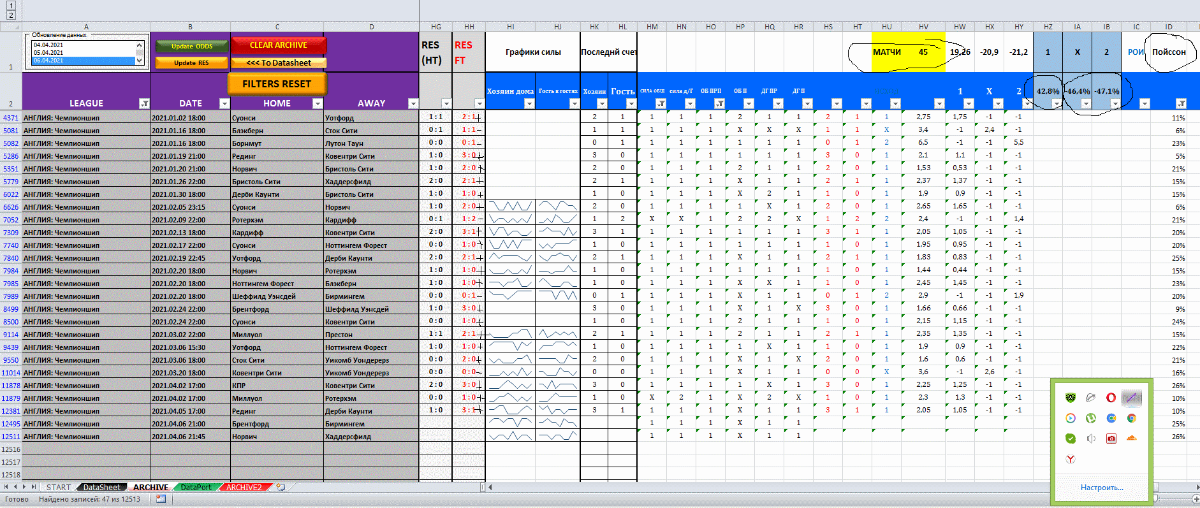Click the Настроить... link in tray popup
The height and width of the screenshot is (508, 1200).
[x=1101, y=488]
